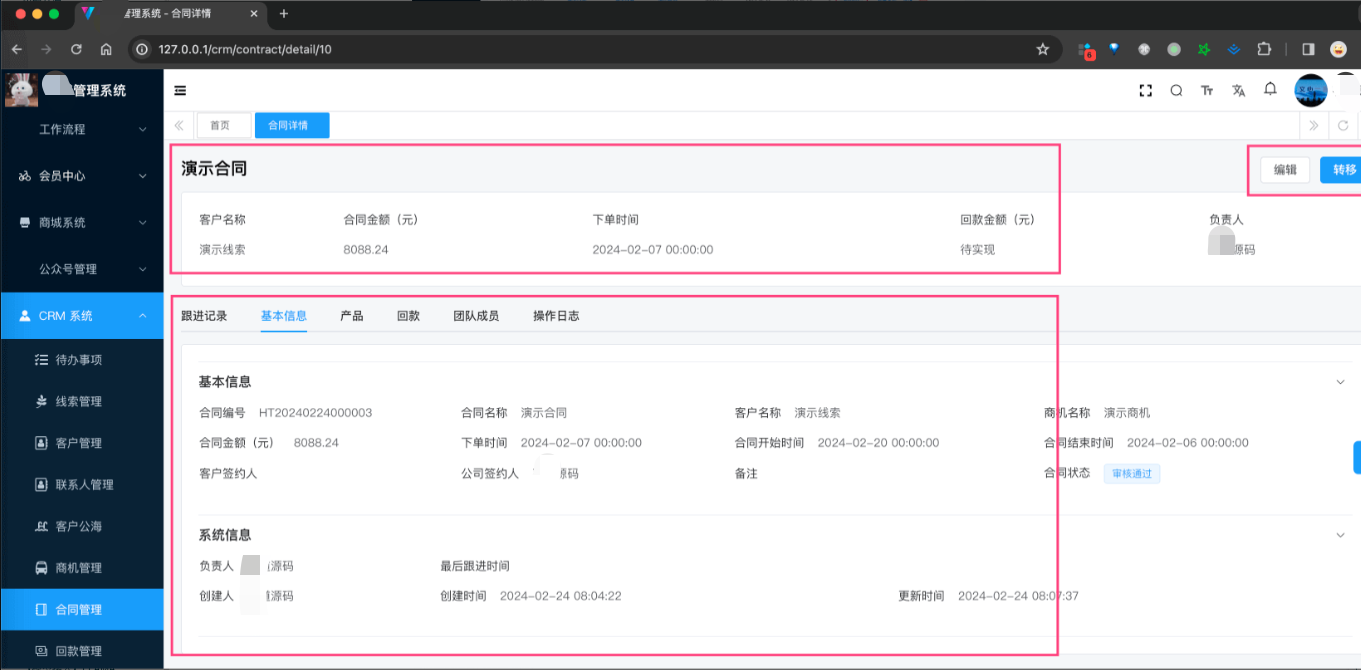Viewport: 1361px width, 670px height.
Task: Click the 演示合同 page title
Action: pos(214,169)
